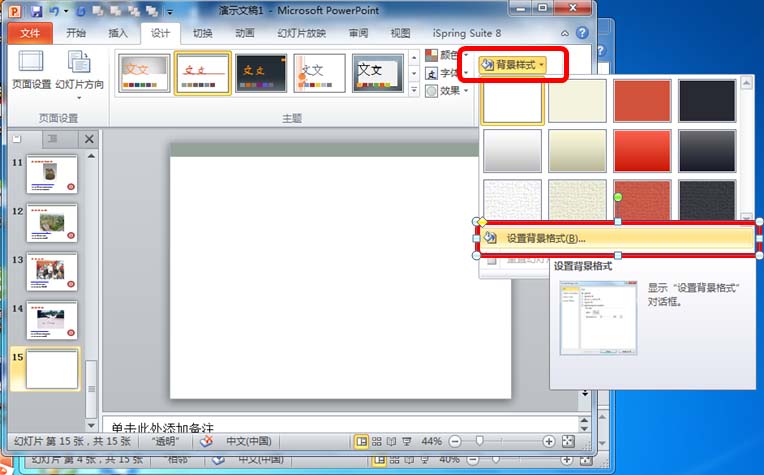Switch to Reading view in status bar
The image size is (764, 475).
[x=390, y=441]
